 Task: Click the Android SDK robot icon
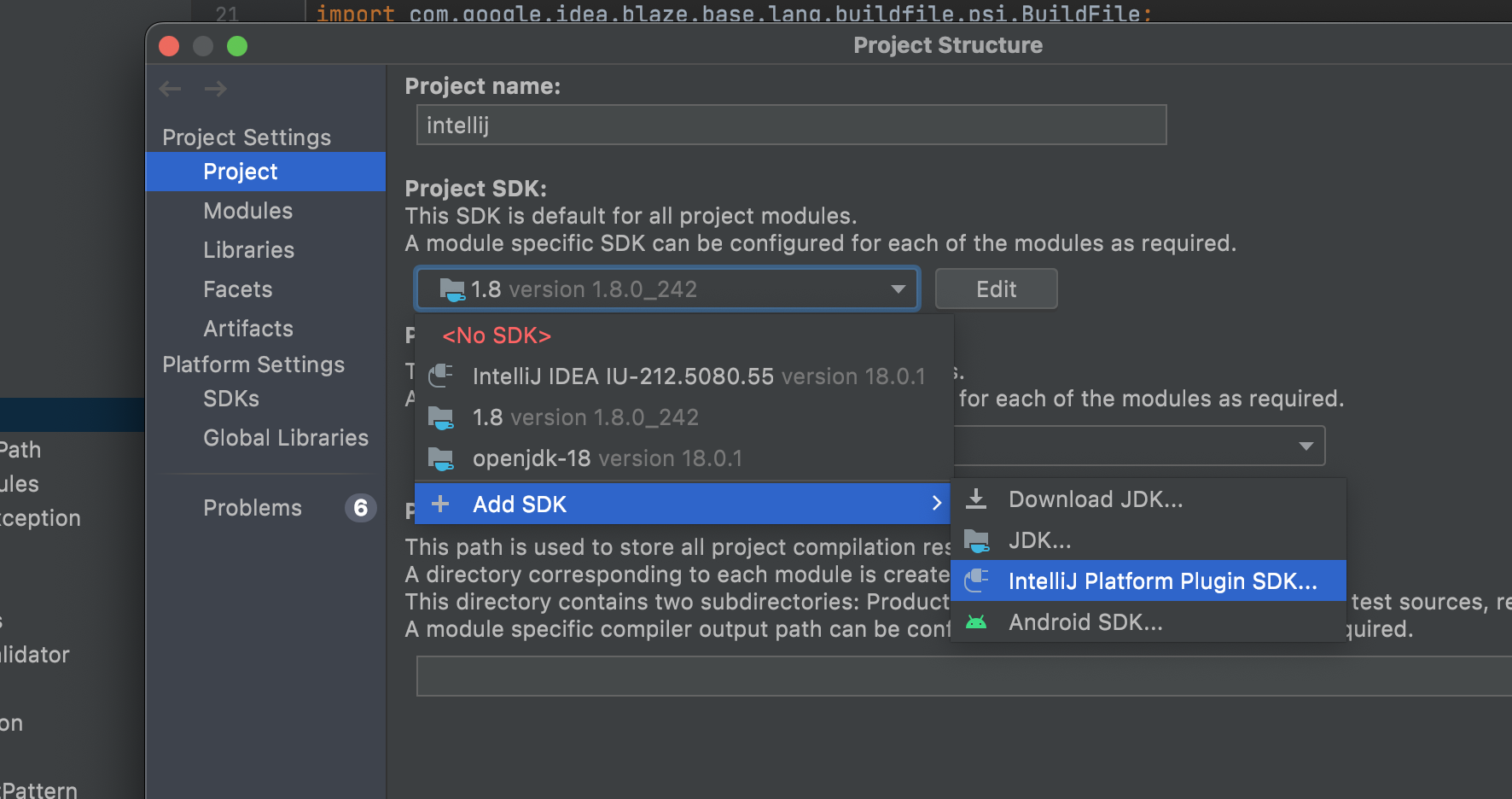click(x=976, y=622)
